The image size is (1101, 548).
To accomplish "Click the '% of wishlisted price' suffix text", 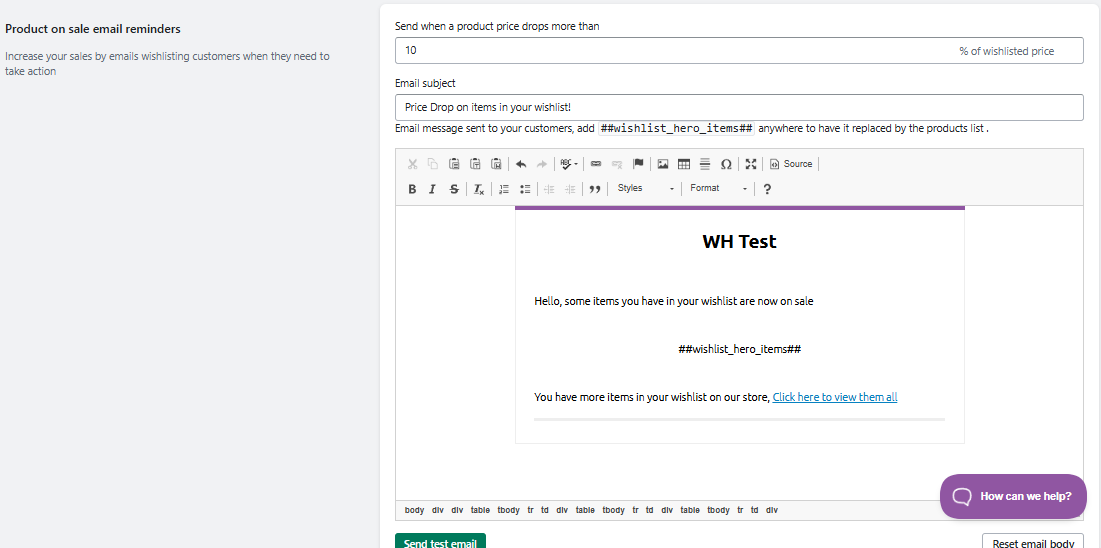I will pyautogui.click(x=1006, y=51).
